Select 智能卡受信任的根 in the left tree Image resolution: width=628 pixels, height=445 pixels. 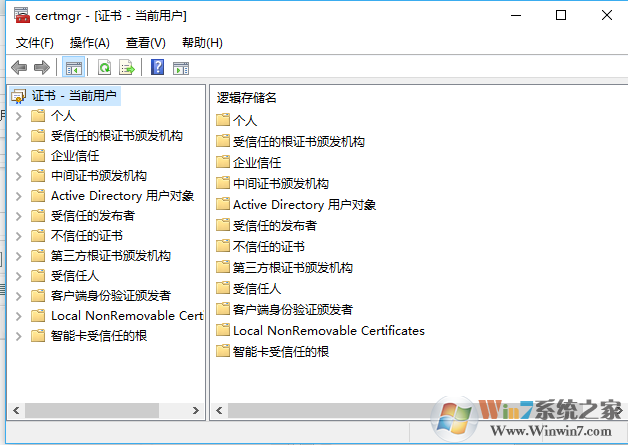point(99,336)
